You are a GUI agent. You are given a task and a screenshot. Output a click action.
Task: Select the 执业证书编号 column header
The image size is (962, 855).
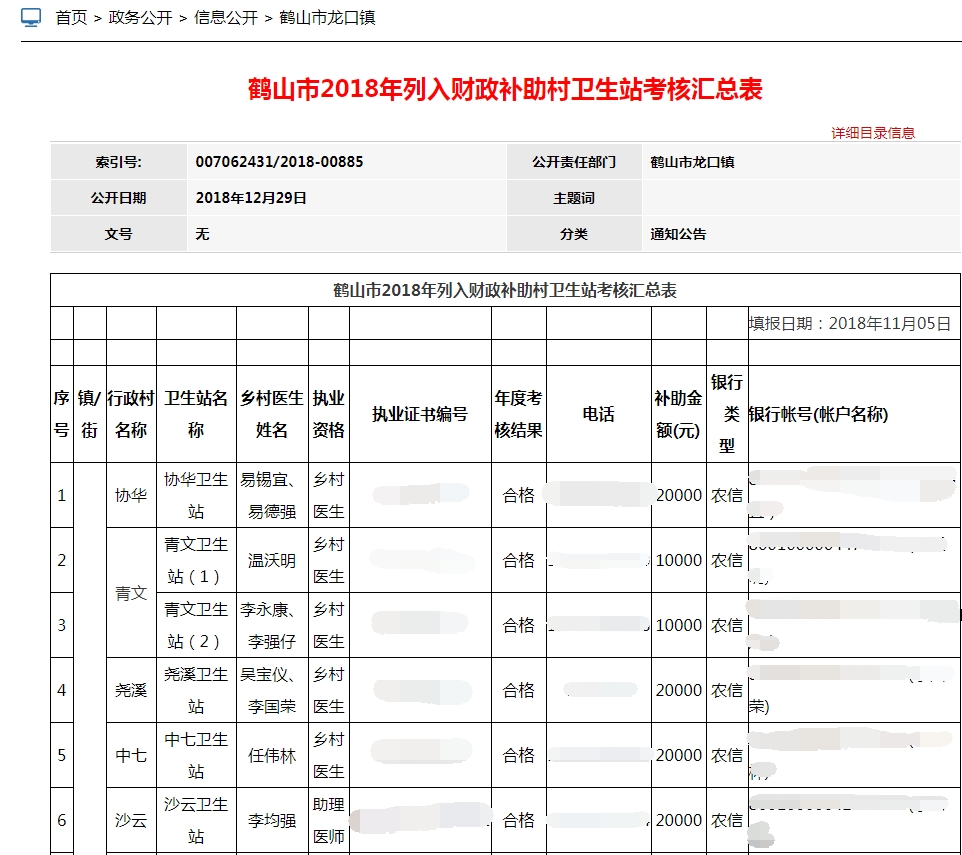(420, 414)
